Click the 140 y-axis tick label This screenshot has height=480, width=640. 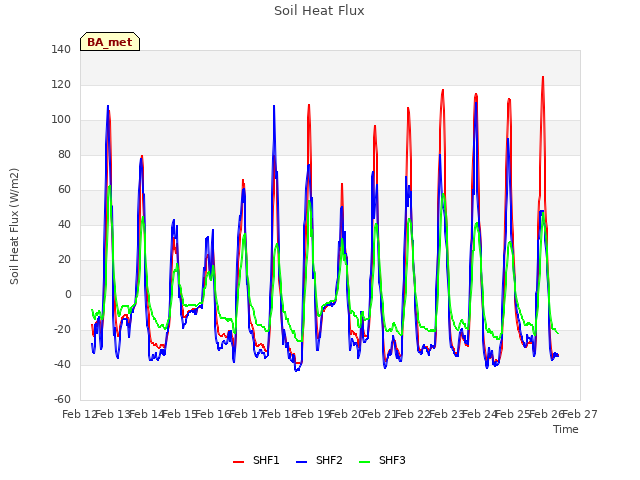61,50
